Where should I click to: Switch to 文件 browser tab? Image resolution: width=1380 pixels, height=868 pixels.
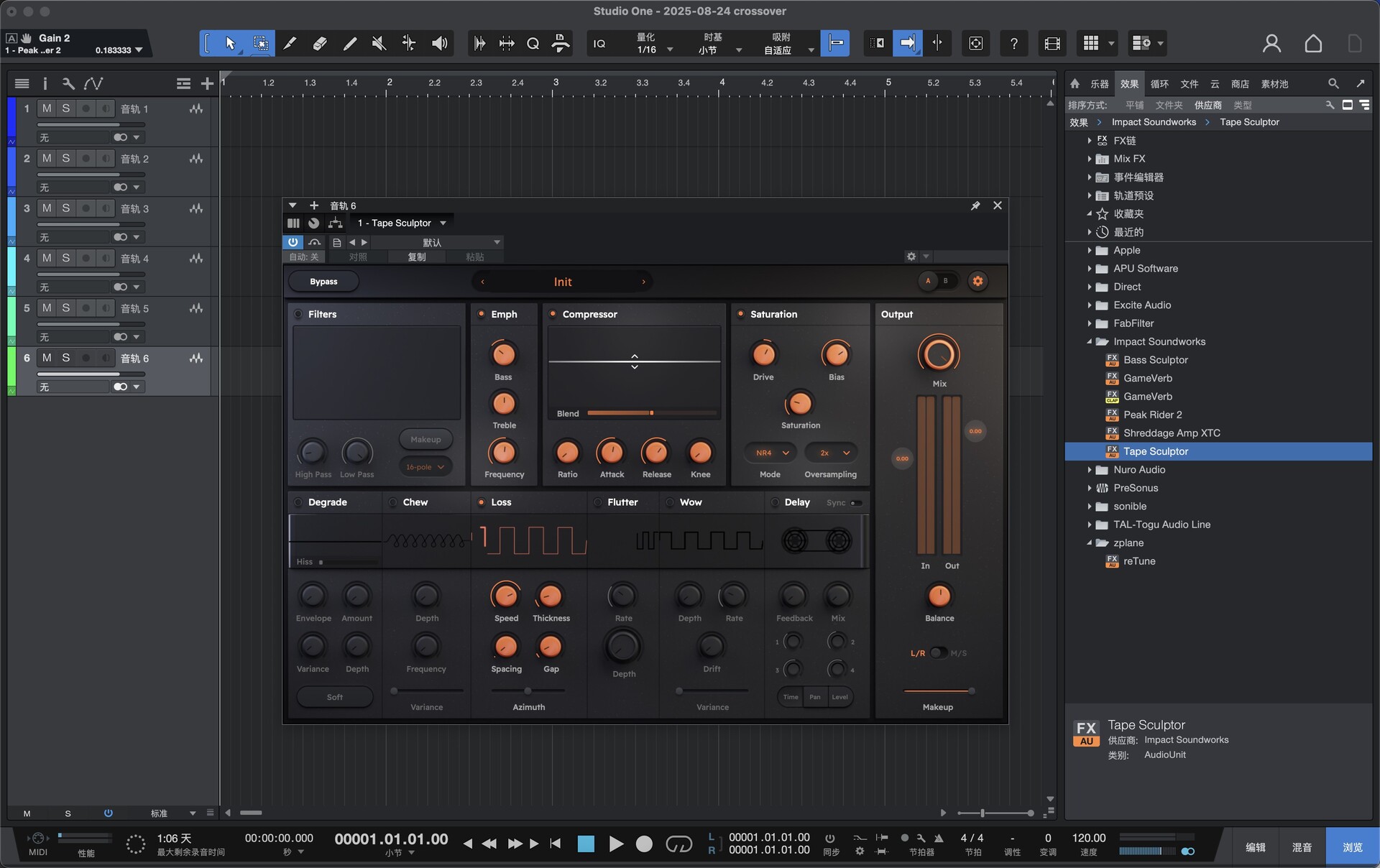(1190, 84)
